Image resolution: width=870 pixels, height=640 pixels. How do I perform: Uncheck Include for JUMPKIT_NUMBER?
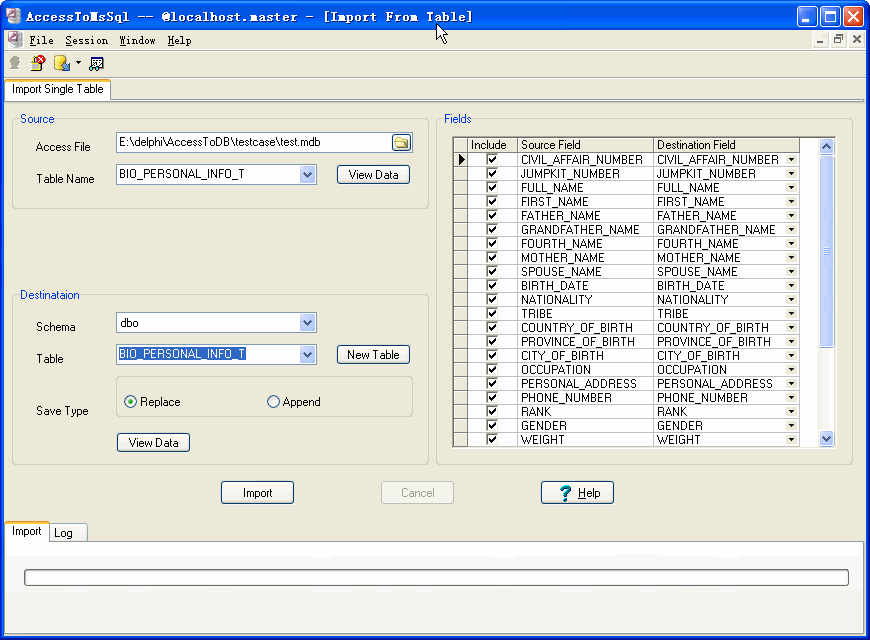pyautogui.click(x=492, y=173)
